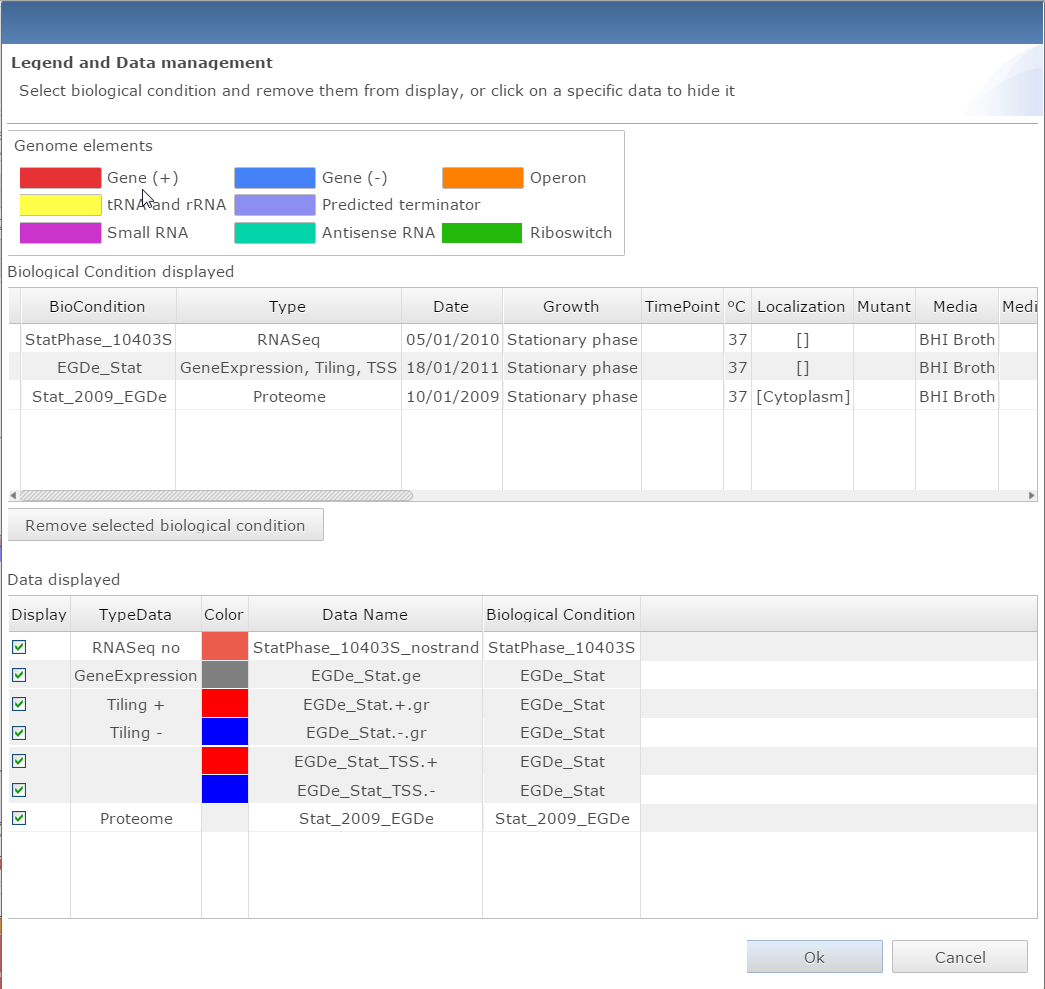This screenshot has height=989, width=1045.
Task: Uncheck display for RNASeq no row
Action: pyautogui.click(x=19, y=647)
